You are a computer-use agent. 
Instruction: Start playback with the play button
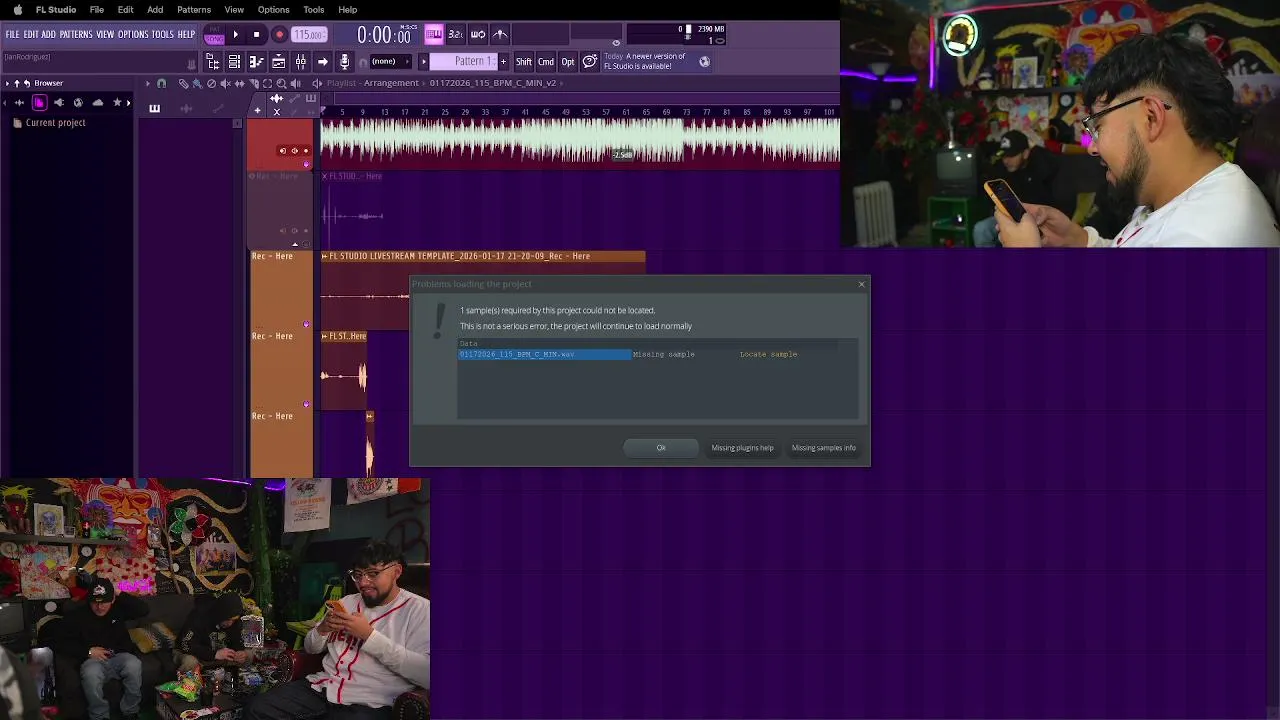pos(235,34)
